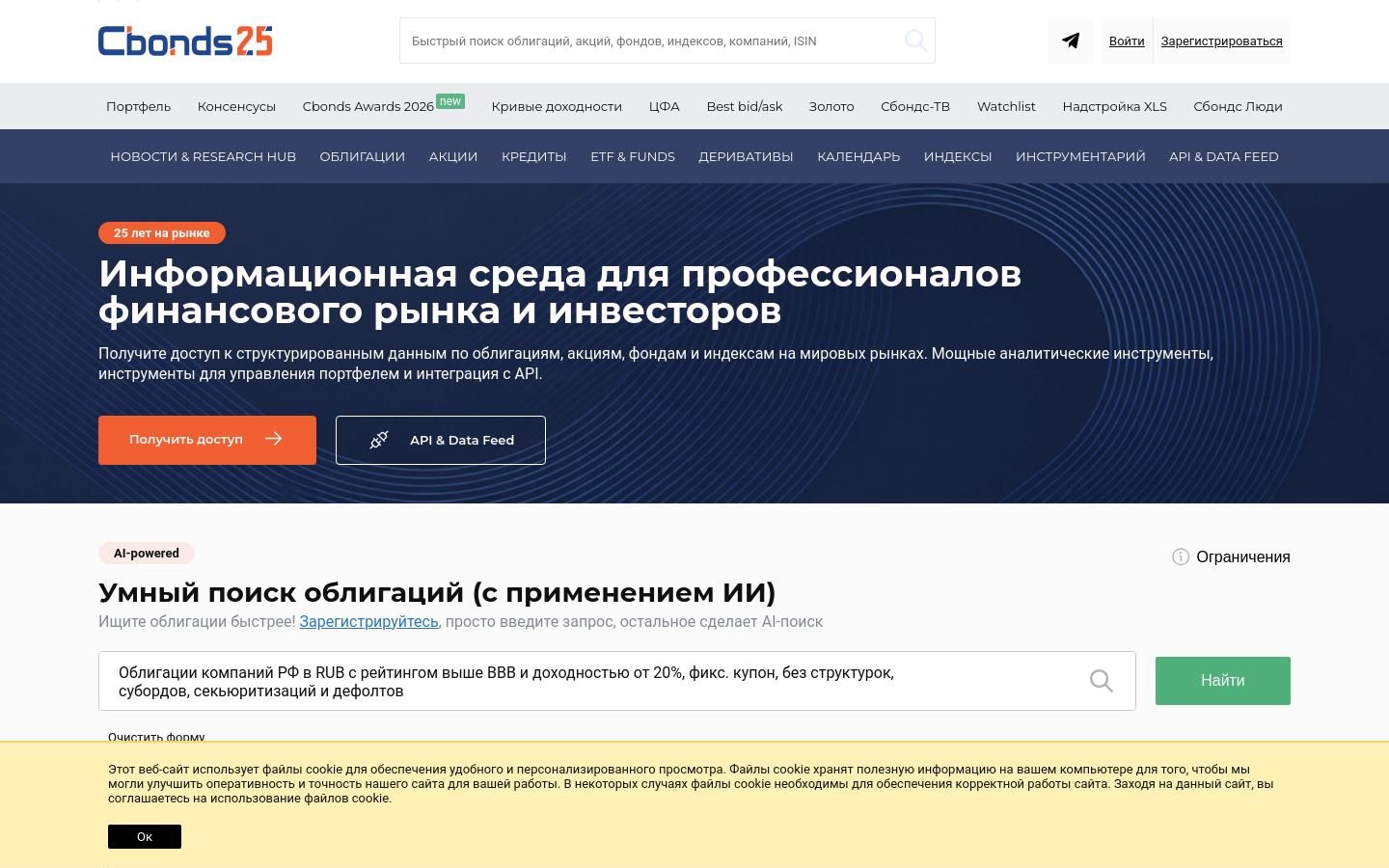
Task: Click the info icon beside Ограничения
Action: [x=1180, y=556]
